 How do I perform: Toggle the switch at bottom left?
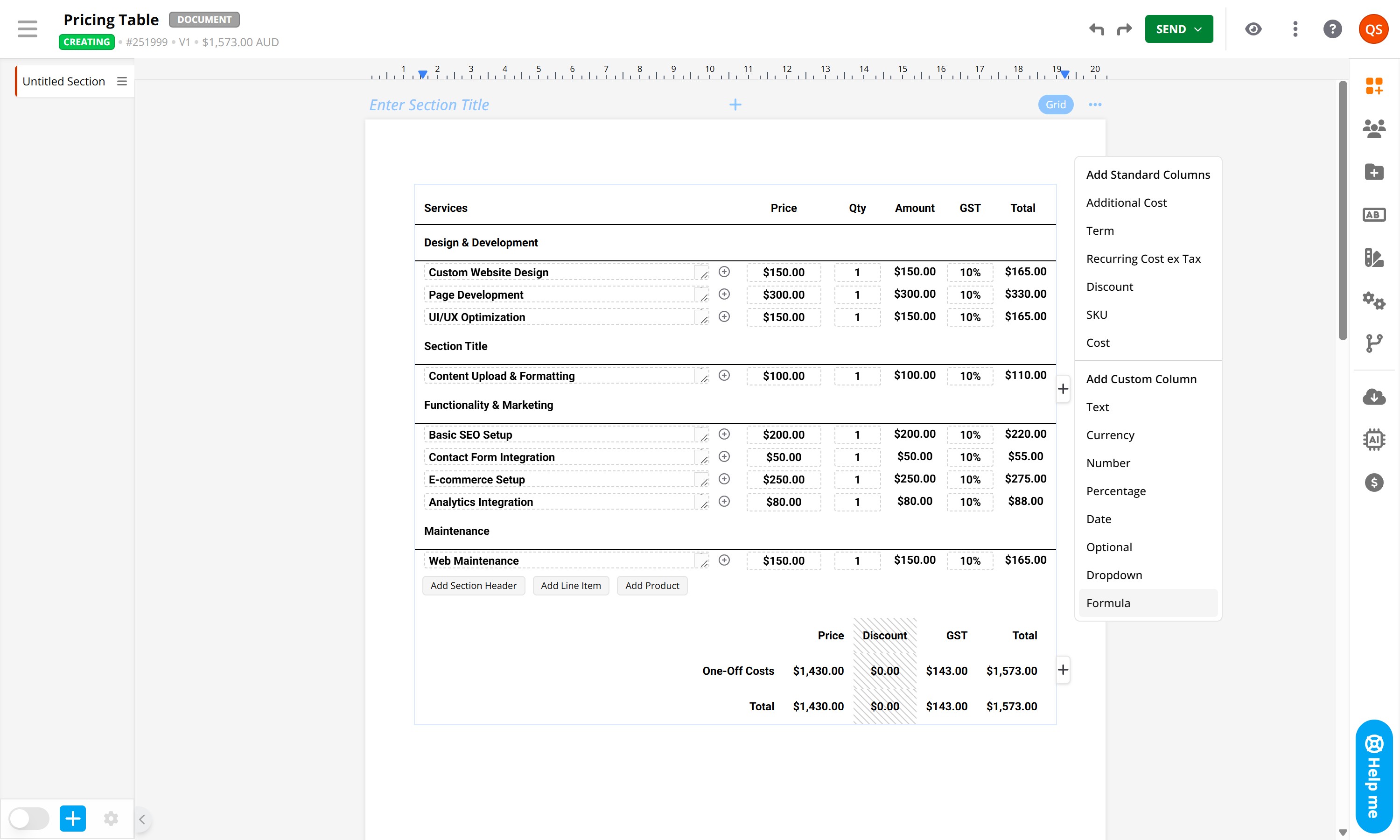pos(29,818)
